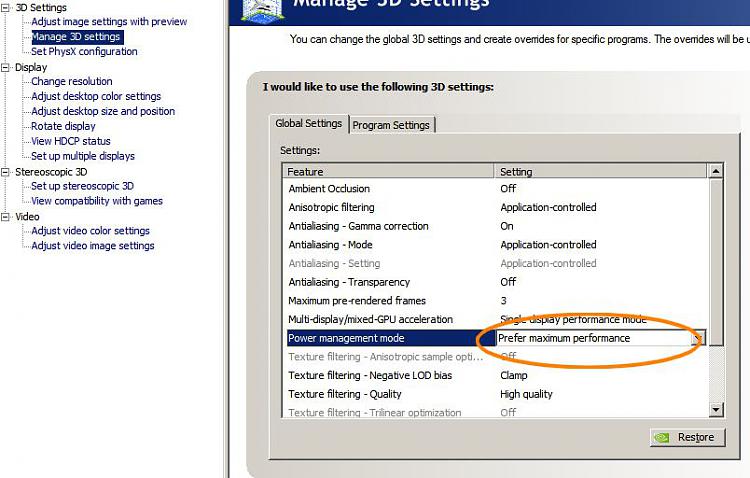Viewport: 750px width, 478px height.
Task: Switch to Program Settings tab
Action: pyautogui.click(x=391, y=125)
